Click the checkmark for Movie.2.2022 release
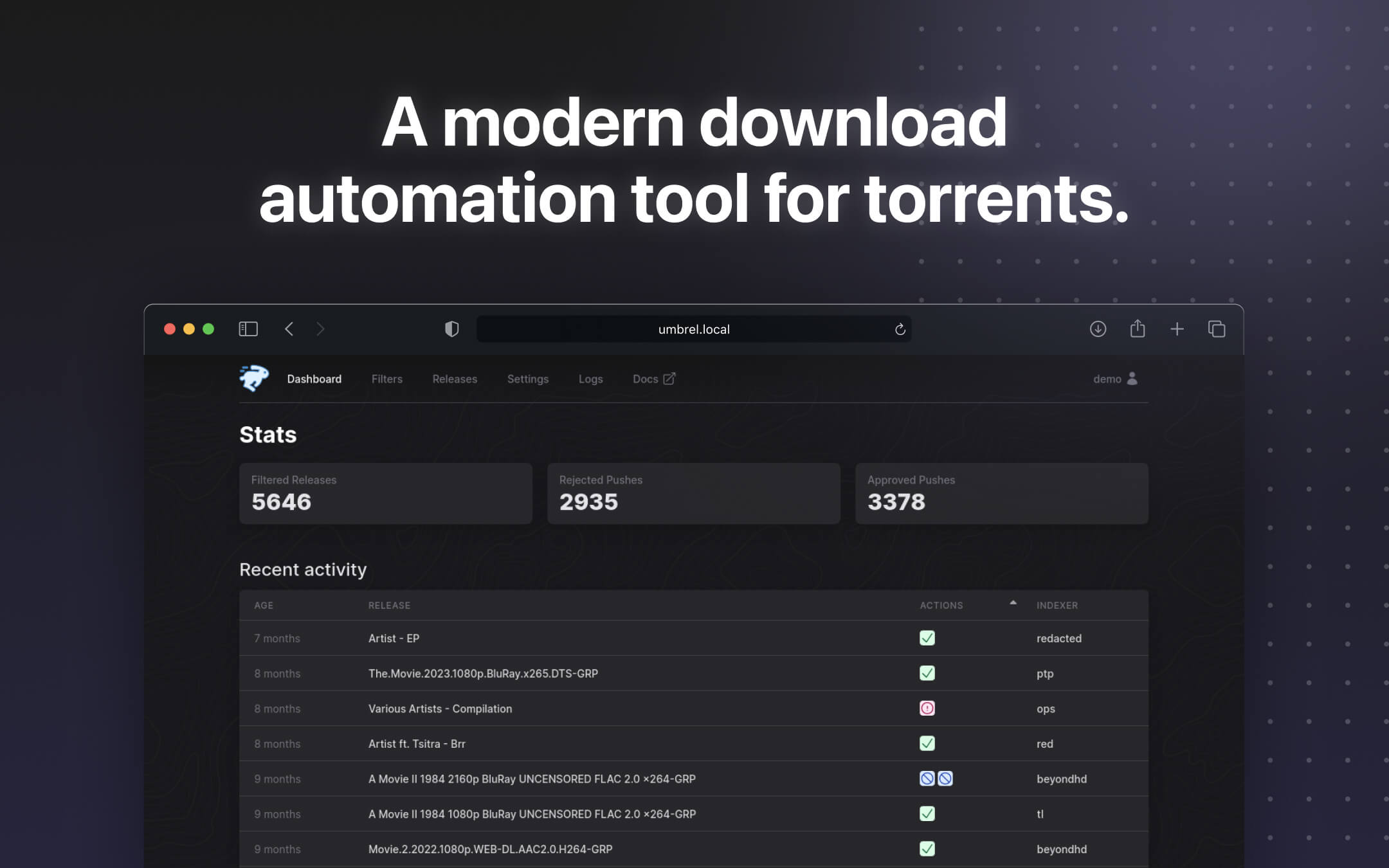This screenshot has height=868, width=1389. pos(927,849)
